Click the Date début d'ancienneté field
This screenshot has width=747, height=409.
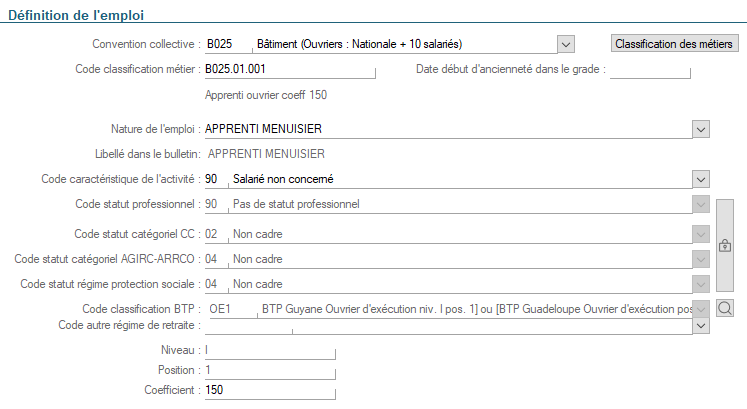[650, 70]
